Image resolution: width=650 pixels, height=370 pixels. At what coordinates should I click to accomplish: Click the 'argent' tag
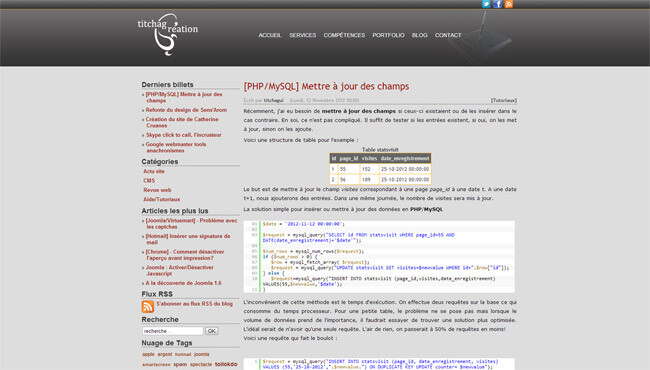(x=165, y=354)
